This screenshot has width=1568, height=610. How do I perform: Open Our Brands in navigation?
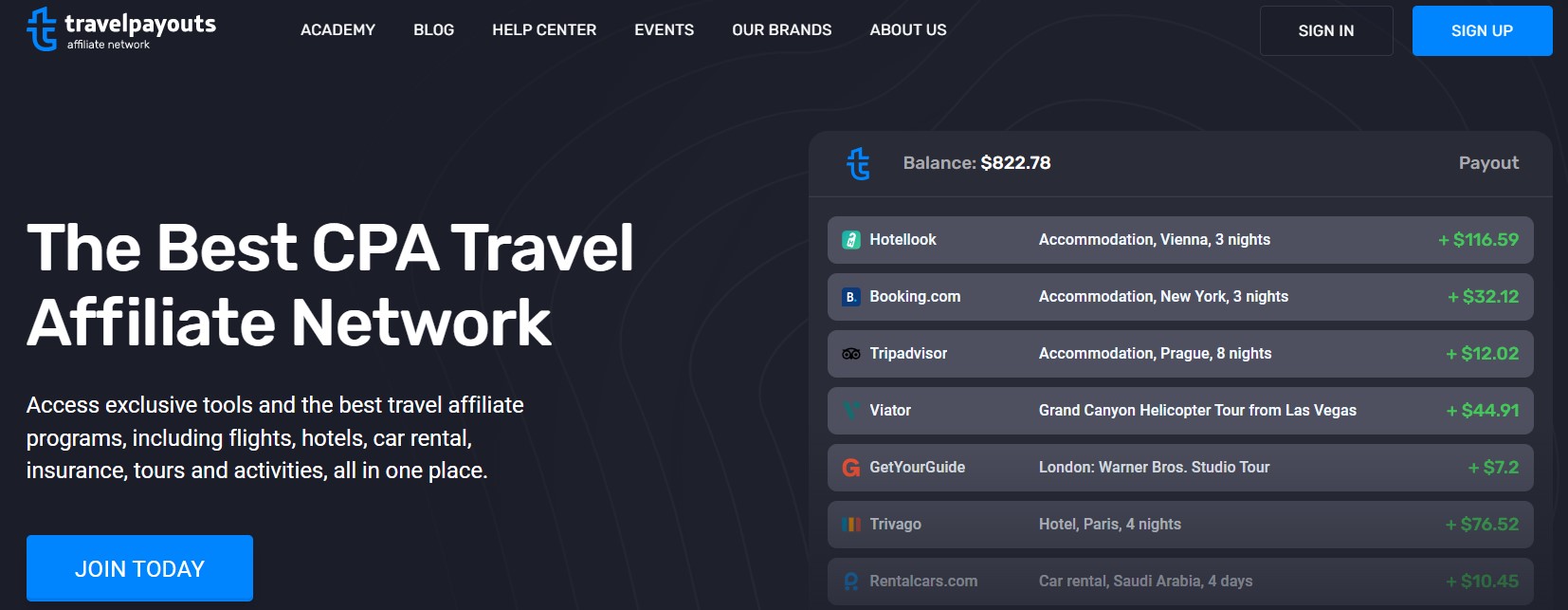pos(781,30)
